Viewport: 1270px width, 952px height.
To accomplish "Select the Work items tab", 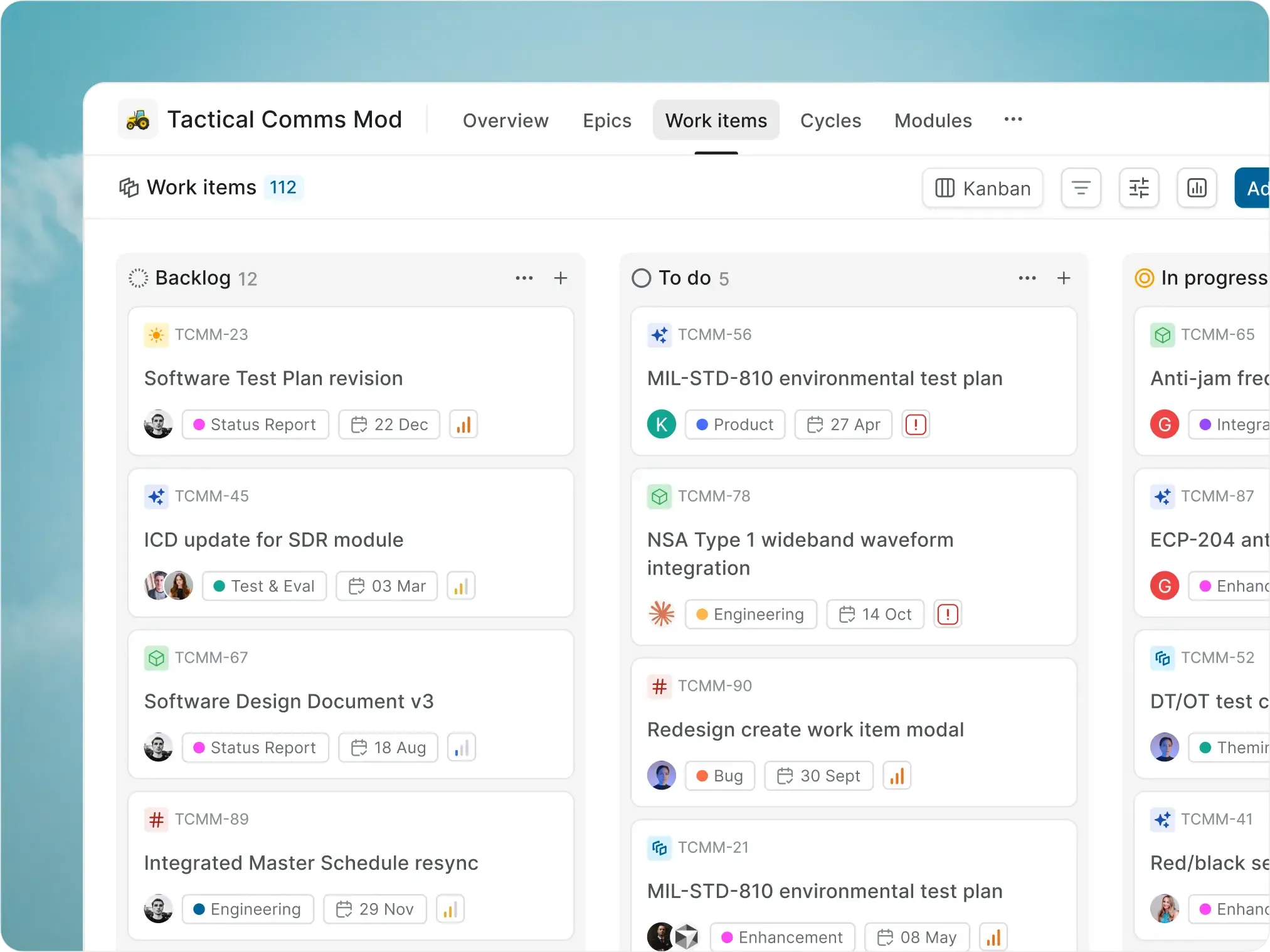I will click(716, 120).
